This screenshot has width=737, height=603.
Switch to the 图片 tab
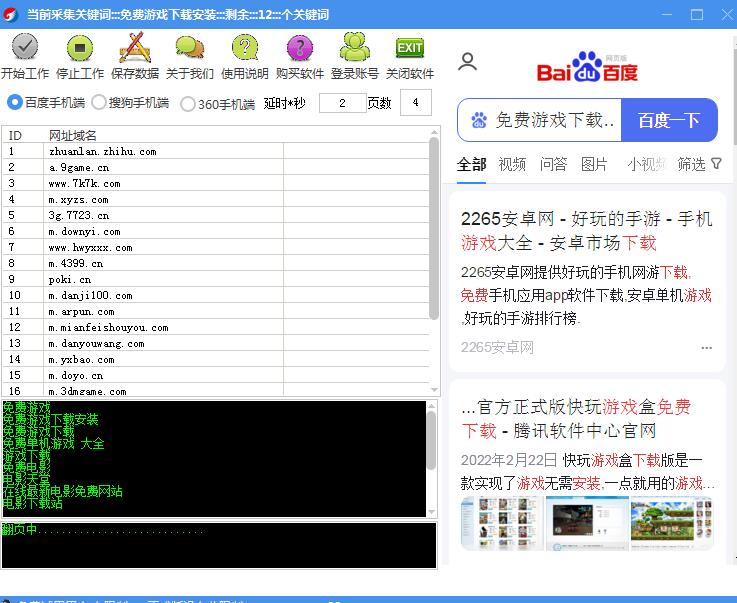tap(594, 164)
